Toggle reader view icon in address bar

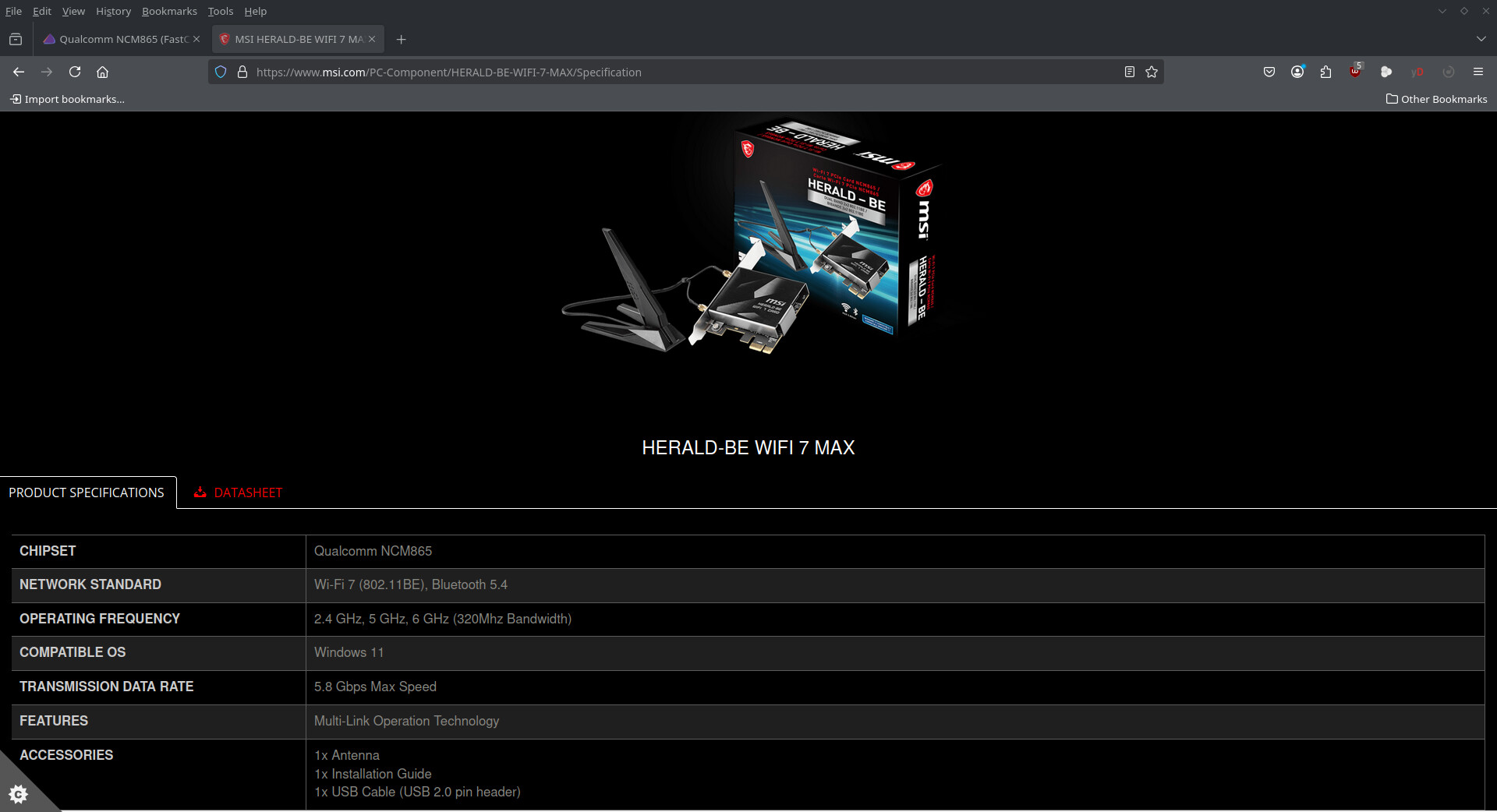point(1129,72)
